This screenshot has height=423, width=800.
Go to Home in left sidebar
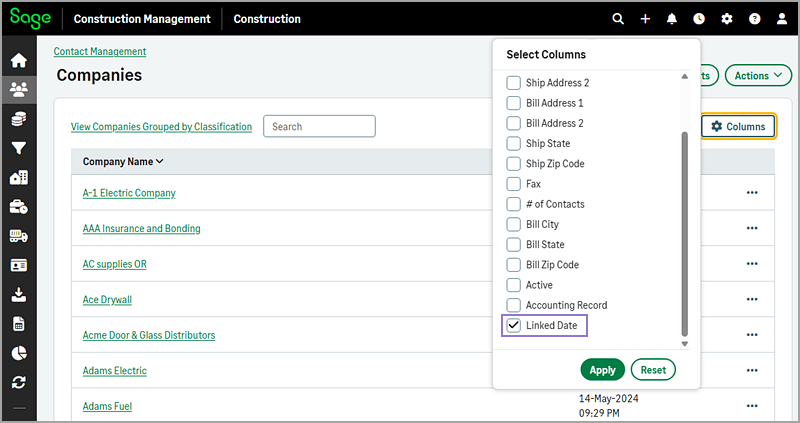click(x=18, y=60)
